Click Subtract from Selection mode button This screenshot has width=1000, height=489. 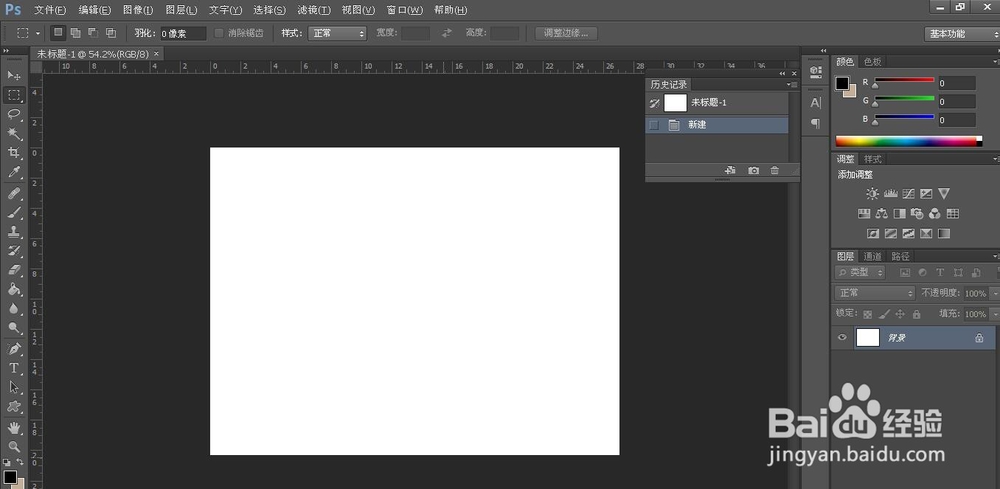tap(93, 33)
